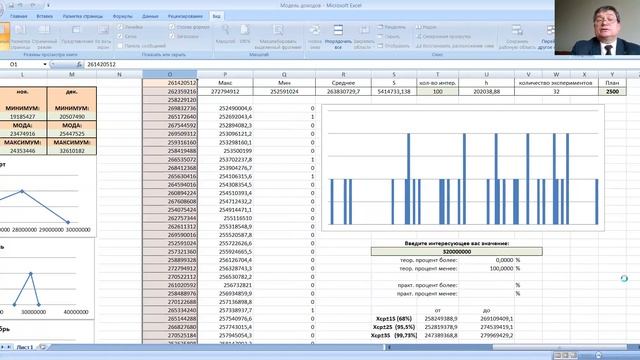The width and height of the screenshot is (640, 360).
Task: Hide the window (Скрыть)
Action: (x=389, y=36)
